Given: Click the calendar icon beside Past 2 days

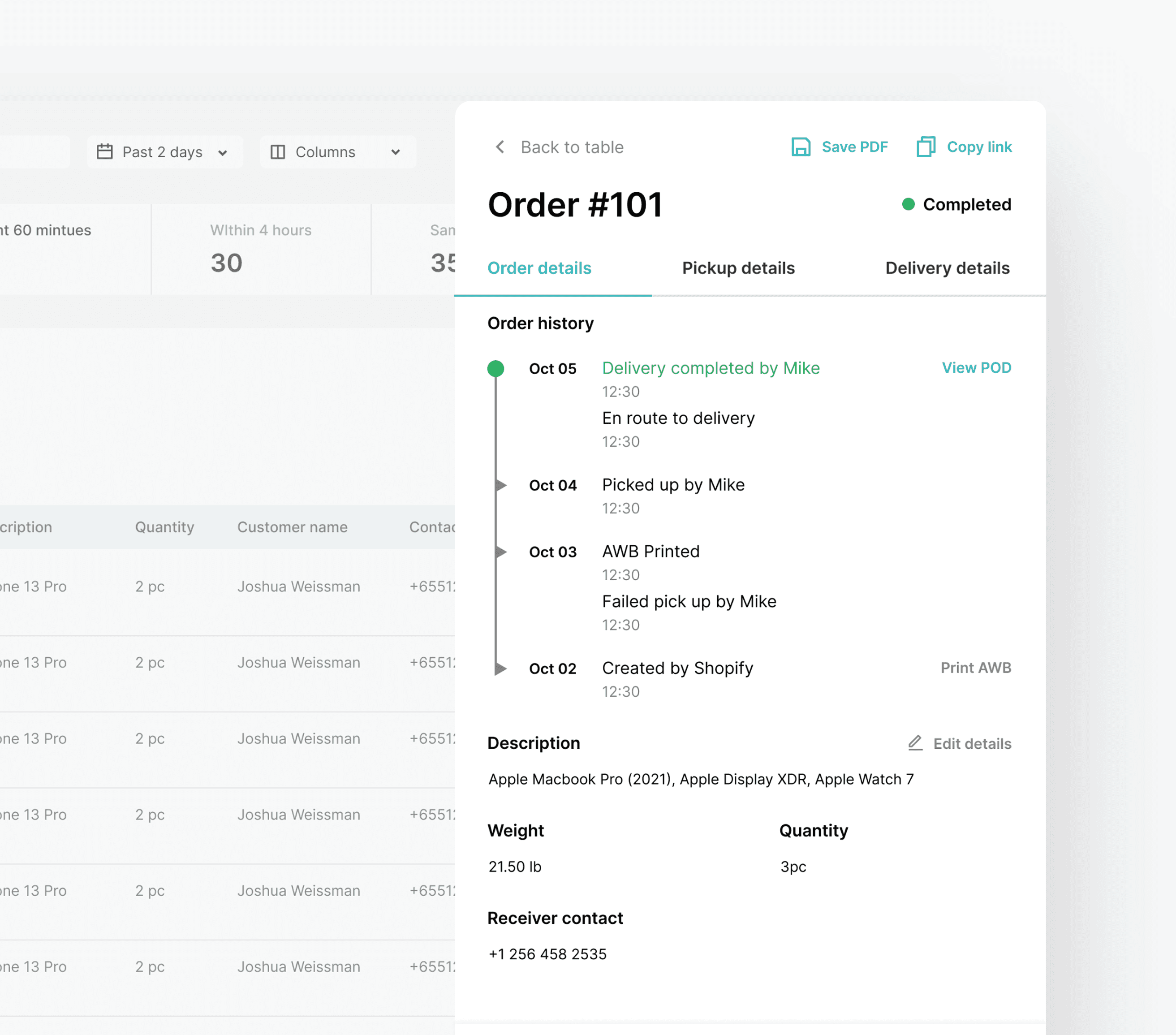Looking at the screenshot, I should point(105,152).
